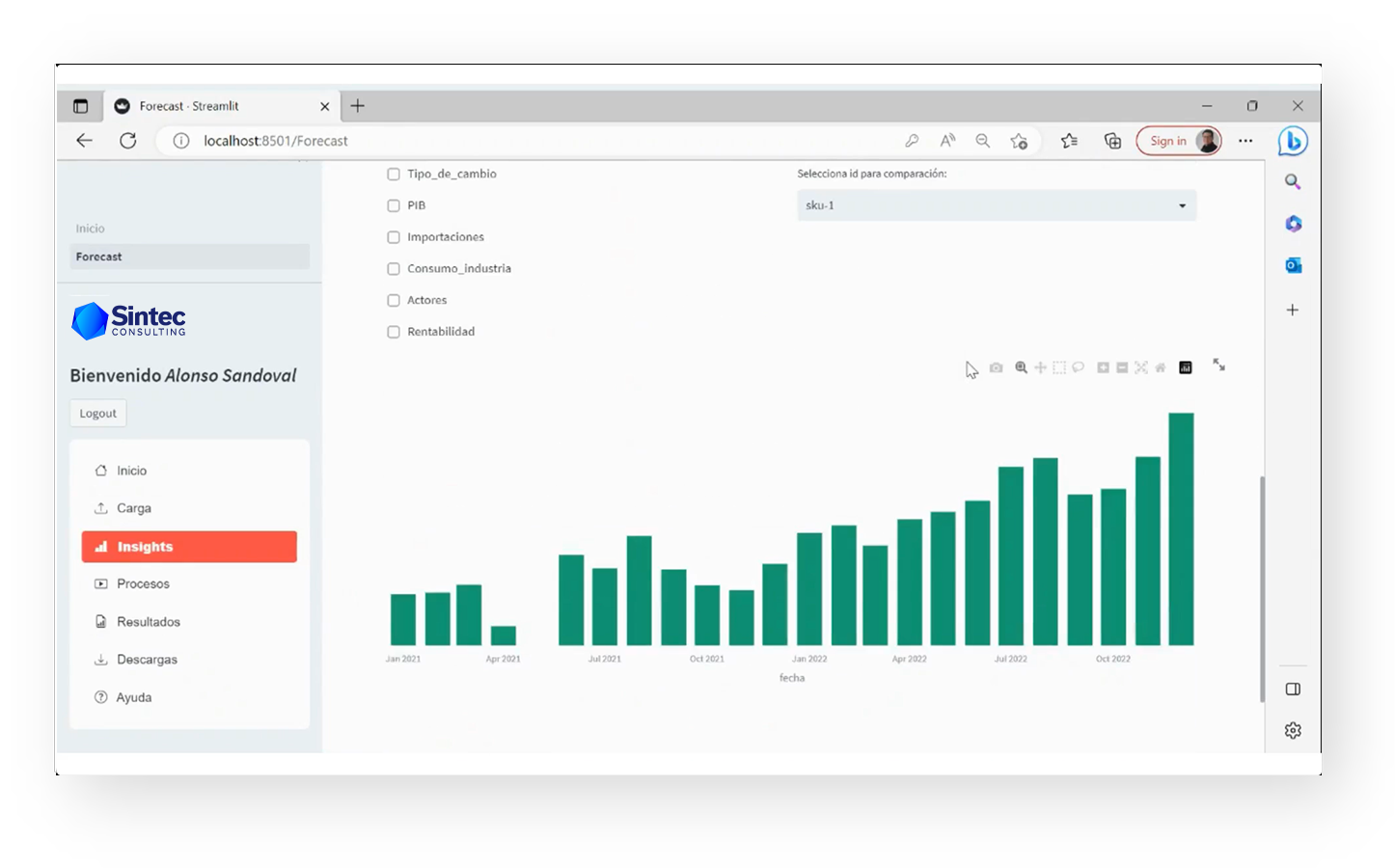Go to Carga menu item

coord(189,508)
